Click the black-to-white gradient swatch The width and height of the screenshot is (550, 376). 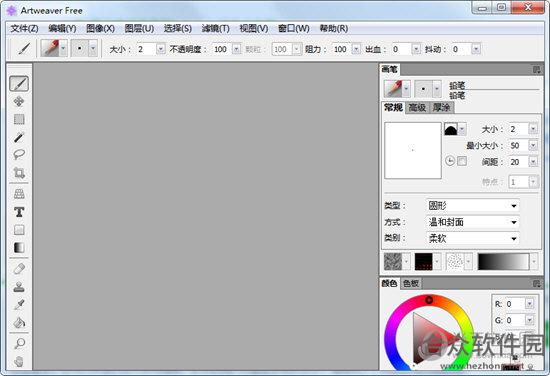pos(503,262)
